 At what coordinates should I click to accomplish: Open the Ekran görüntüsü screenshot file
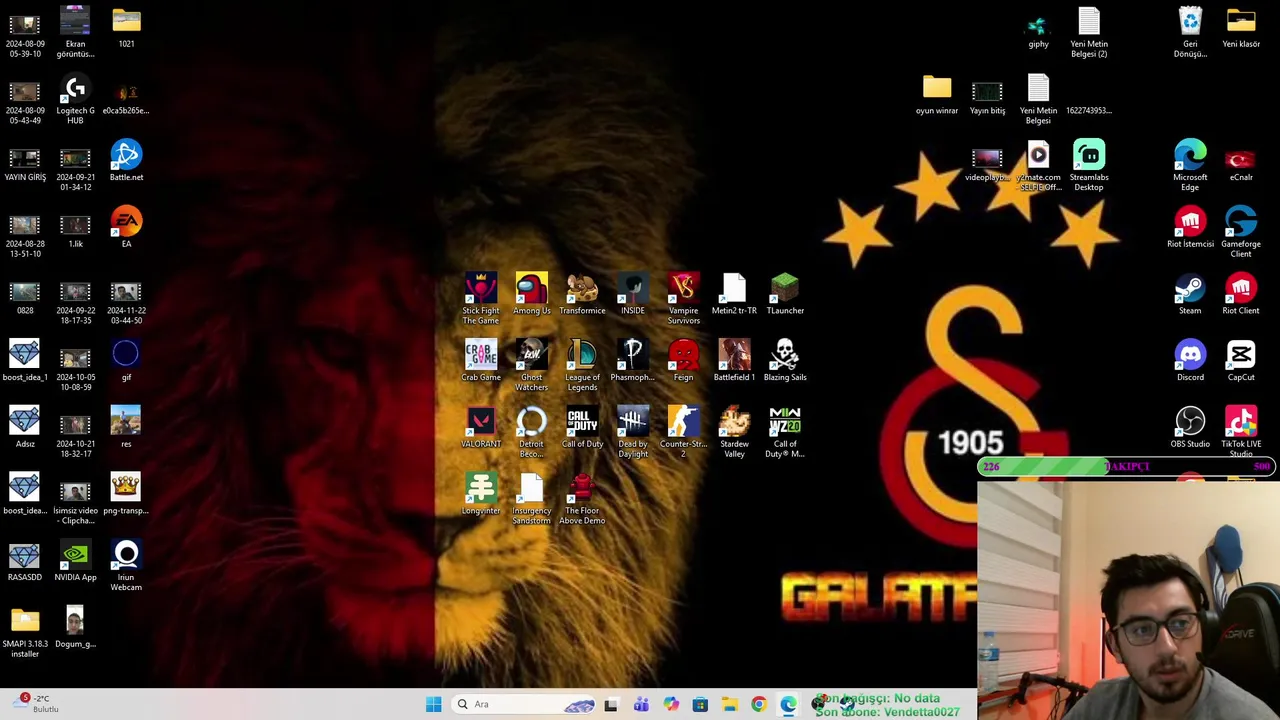75,31
